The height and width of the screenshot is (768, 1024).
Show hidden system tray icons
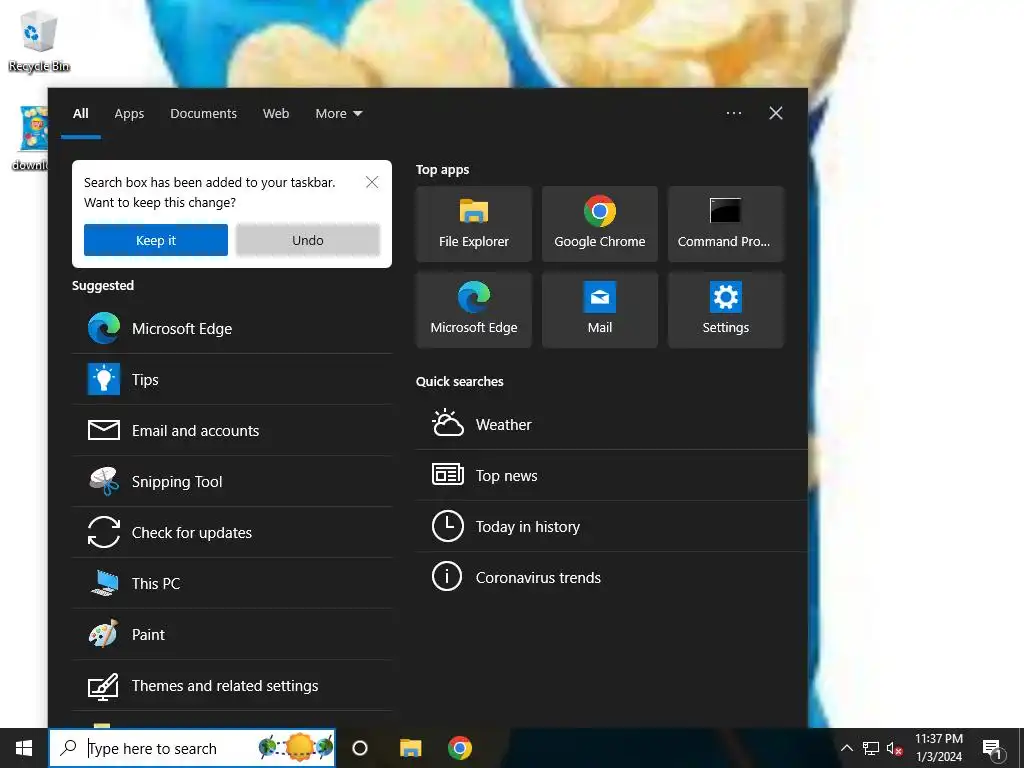[x=846, y=748]
